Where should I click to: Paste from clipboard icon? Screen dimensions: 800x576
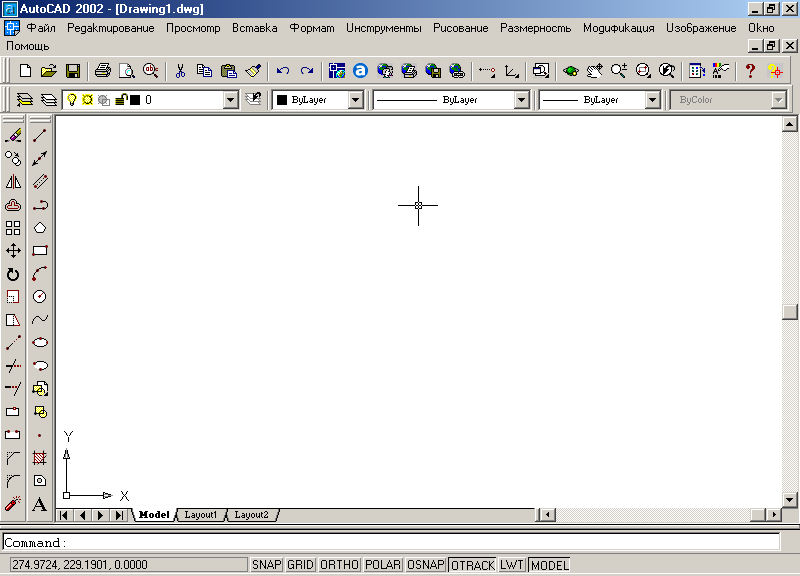click(x=229, y=70)
